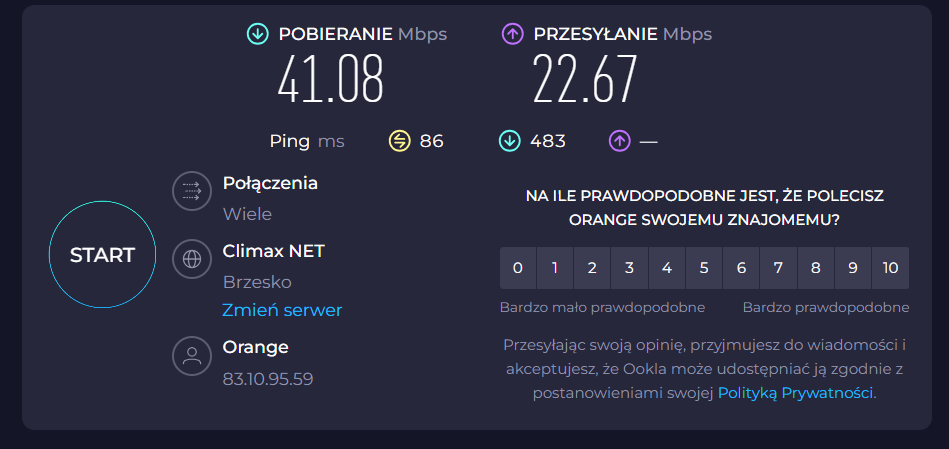This screenshot has height=449, width=949.
Task: Select rating 8 on the scale
Action: 816,268
